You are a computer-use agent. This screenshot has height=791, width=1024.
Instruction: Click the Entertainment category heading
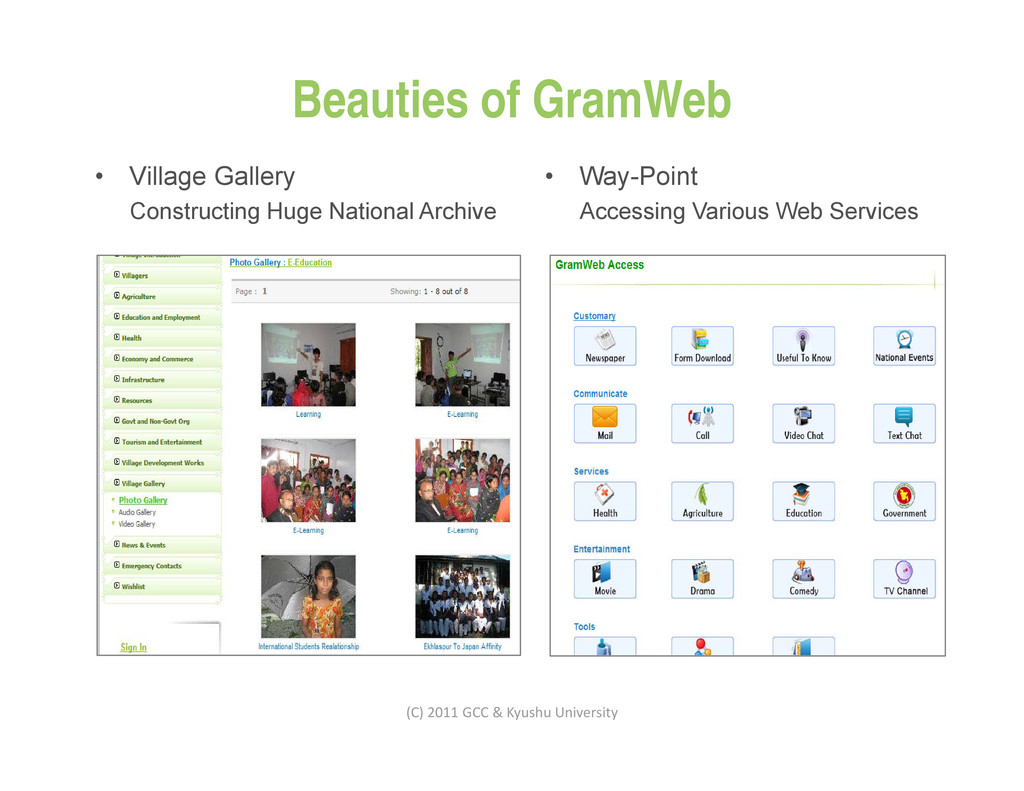coord(601,549)
